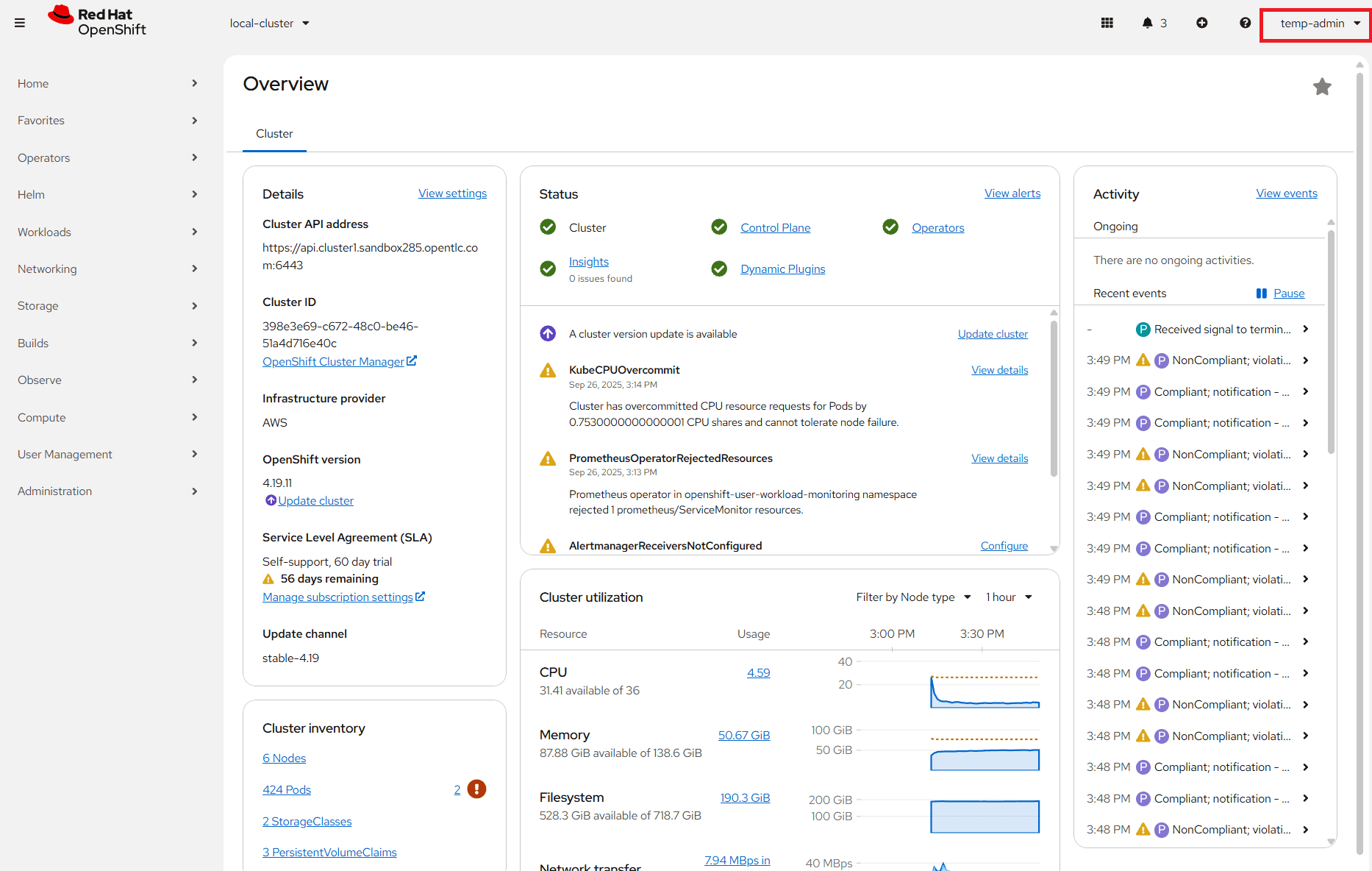Viewport: 1372px width, 871px height.
Task: Open the application launcher grid
Action: (1107, 23)
